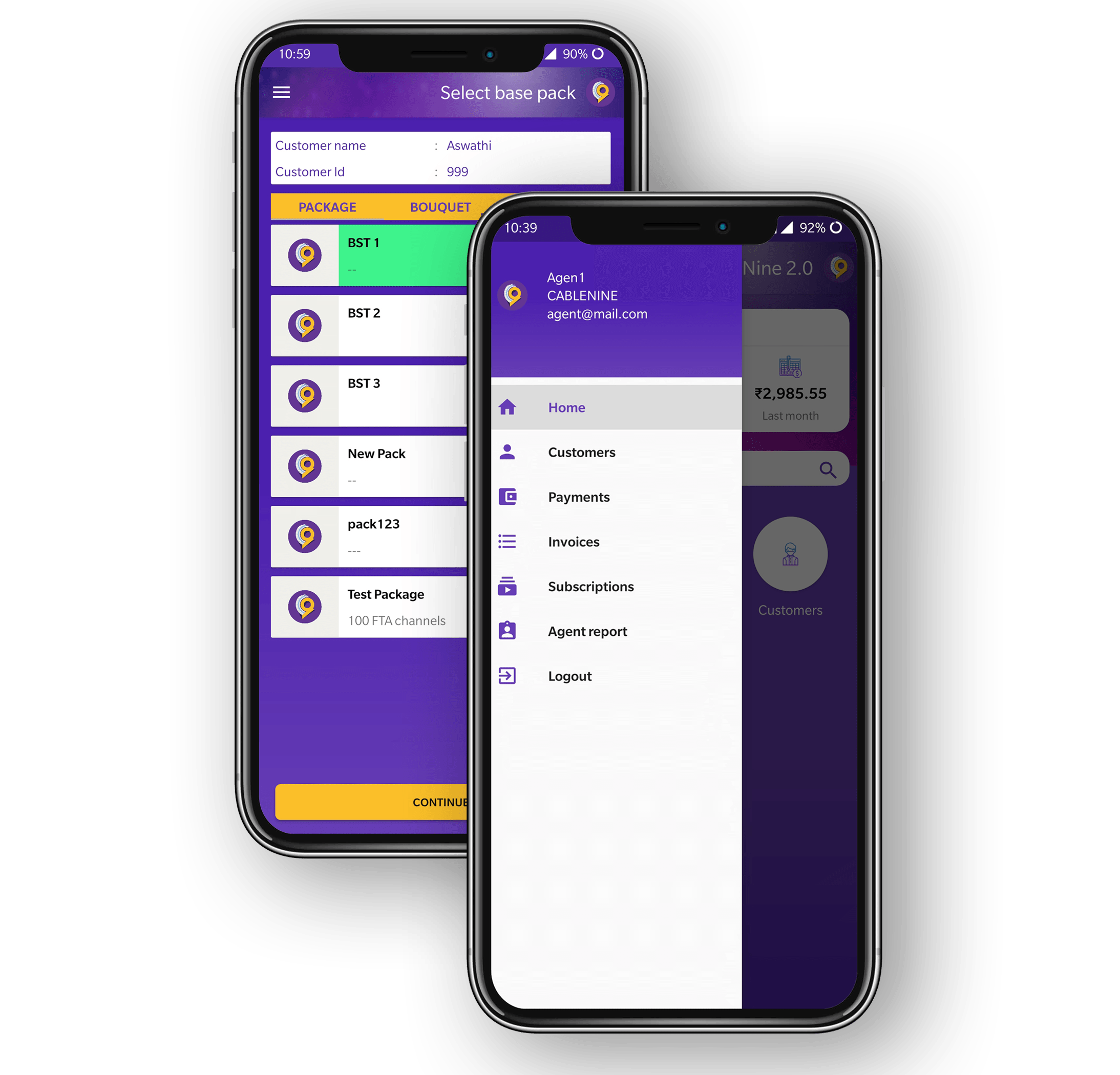Toggle the PACKAGE tab selection

coord(327,207)
